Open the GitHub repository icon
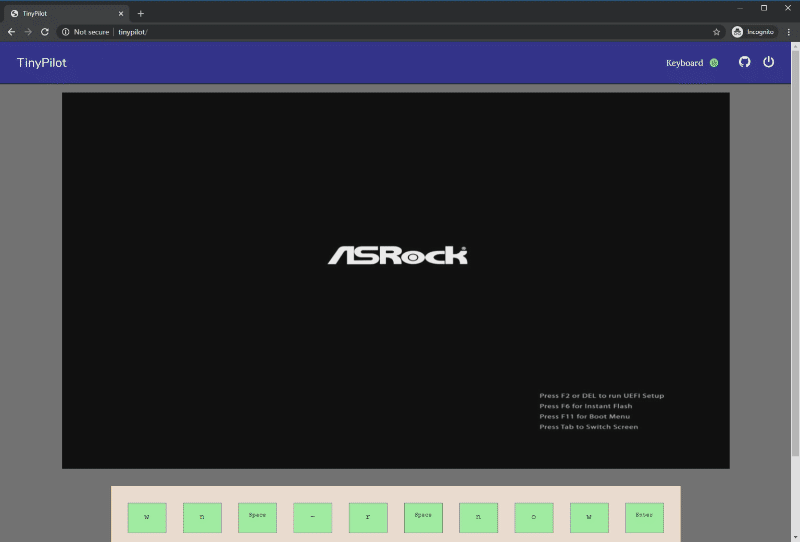 coord(744,62)
